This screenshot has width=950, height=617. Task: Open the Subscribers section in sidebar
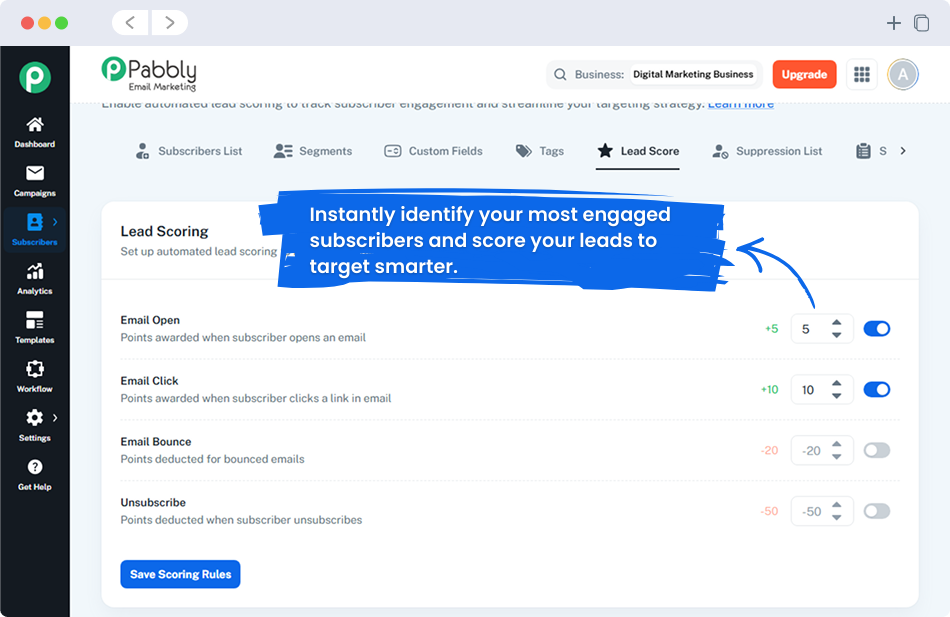34,230
